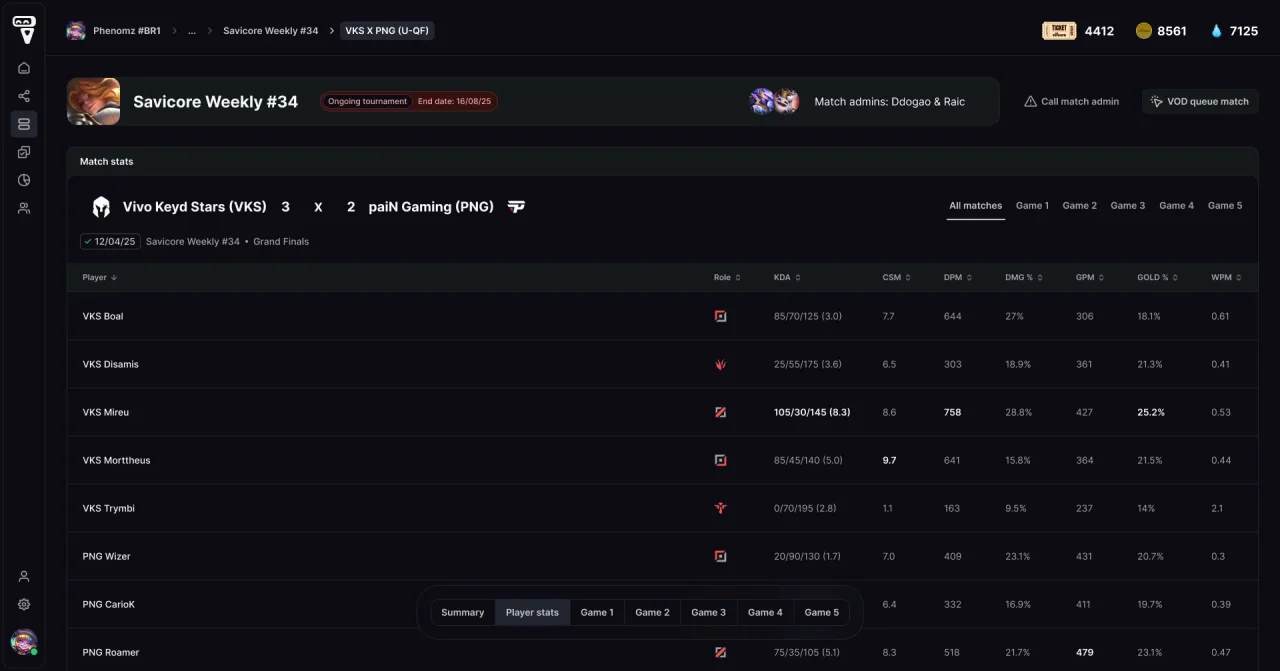Click VKS Mireu's role icon
1280x671 pixels.
tap(720, 412)
